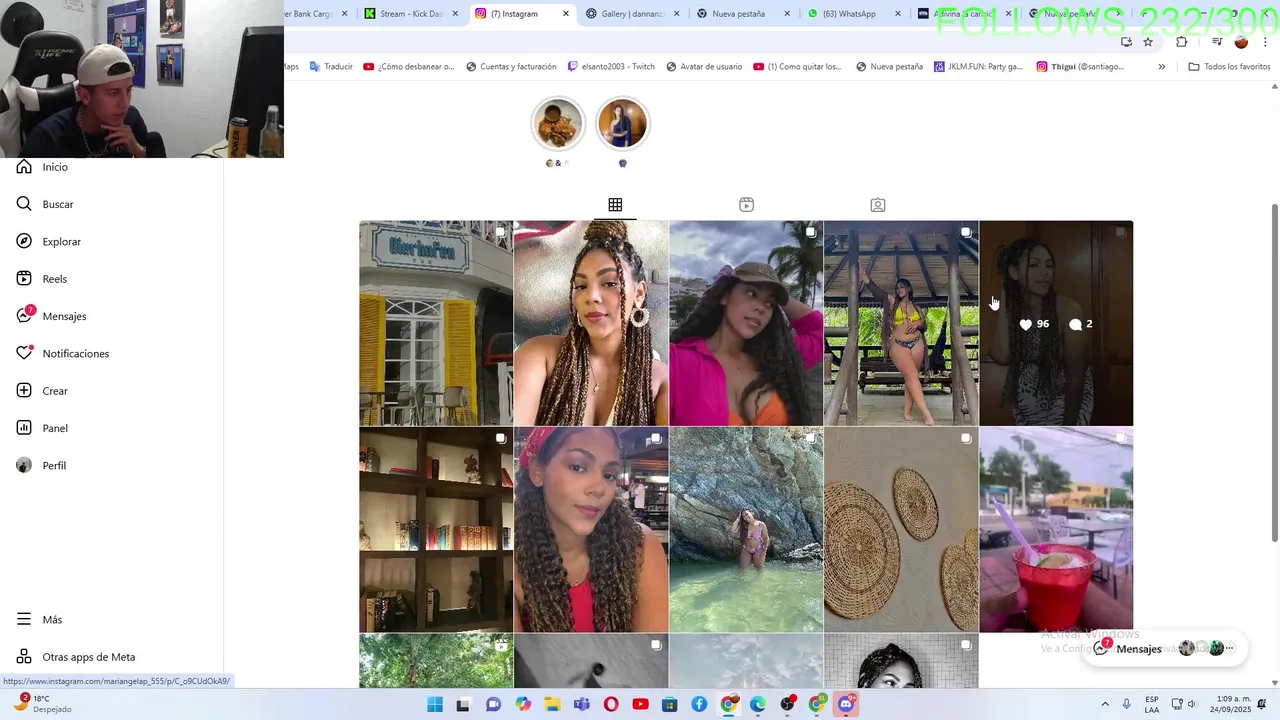Open Mensajes in the sidebar
Screen dimensions: 1280x720
[51, 316]
